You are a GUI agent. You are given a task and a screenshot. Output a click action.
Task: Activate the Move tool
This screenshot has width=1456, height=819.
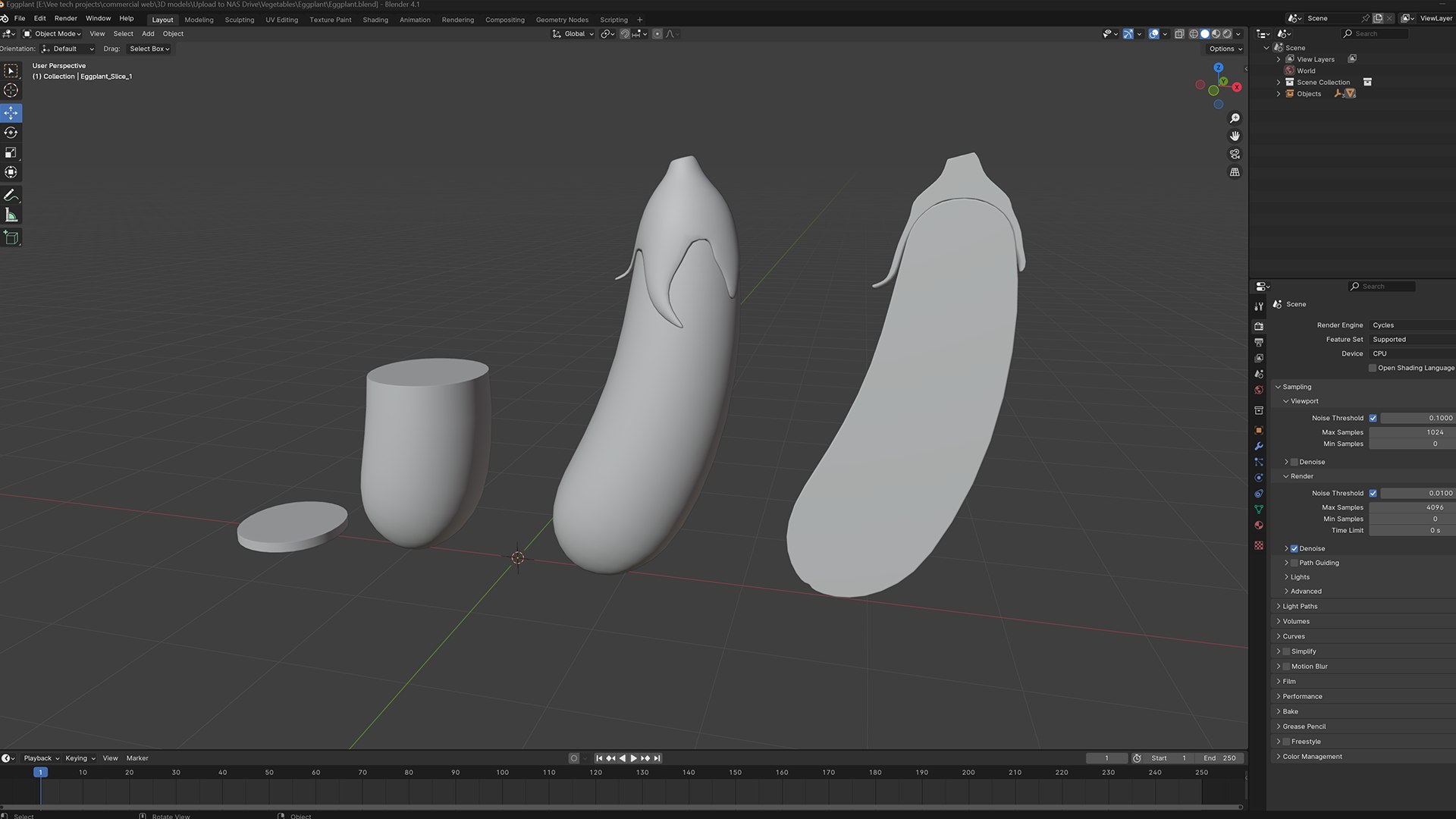pyautogui.click(x=11, y=113)
